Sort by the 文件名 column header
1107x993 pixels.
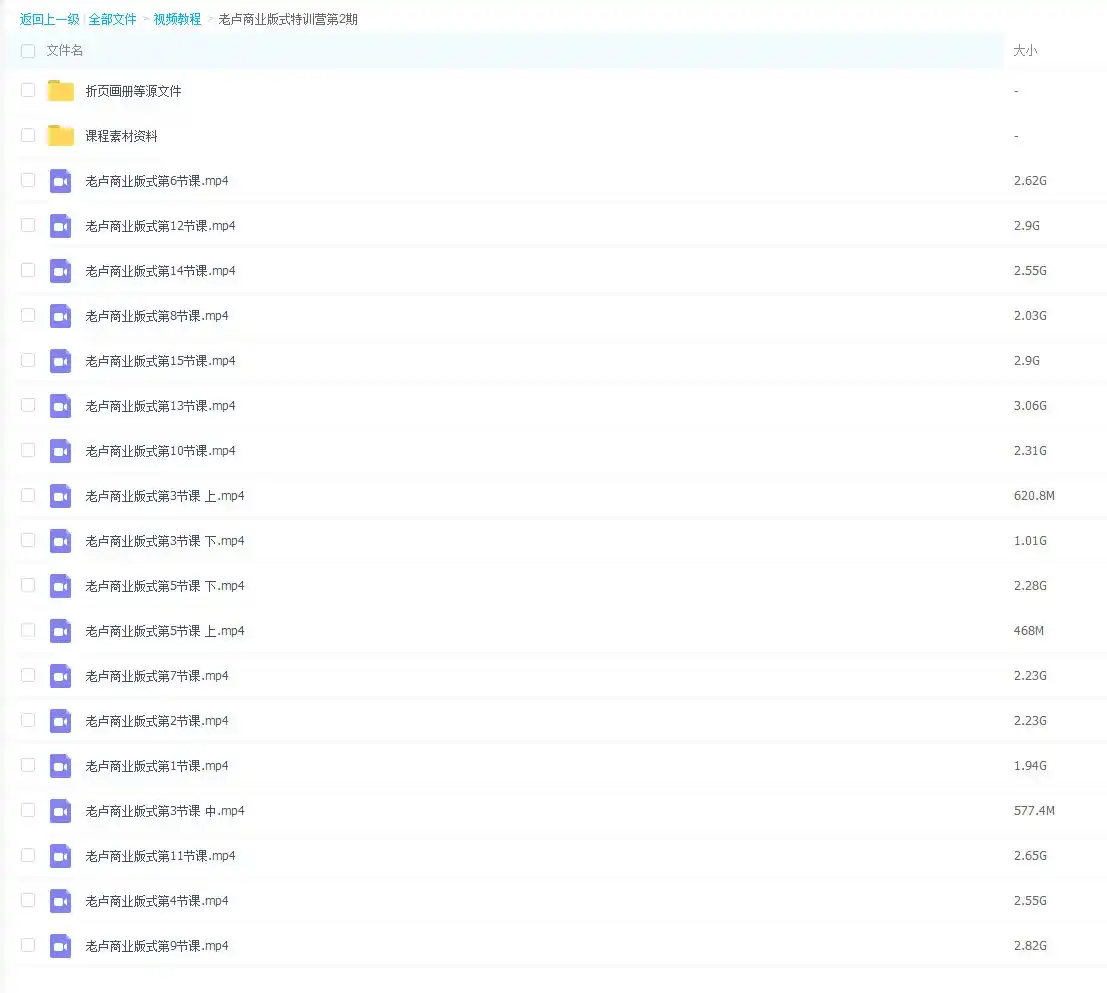coord(65,51)
